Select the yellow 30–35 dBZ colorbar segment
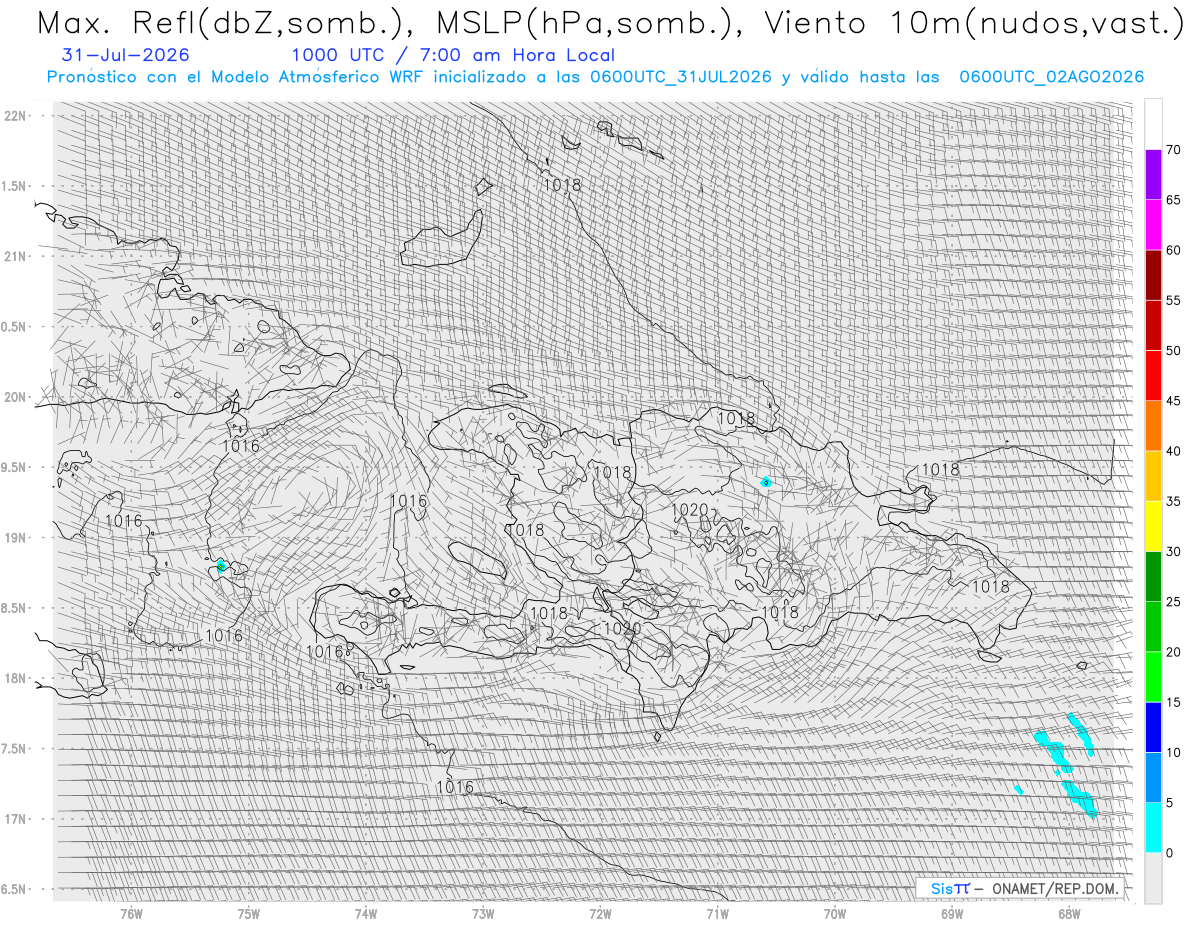This screenshot has width=1200, height=927. click(1153, 526)
